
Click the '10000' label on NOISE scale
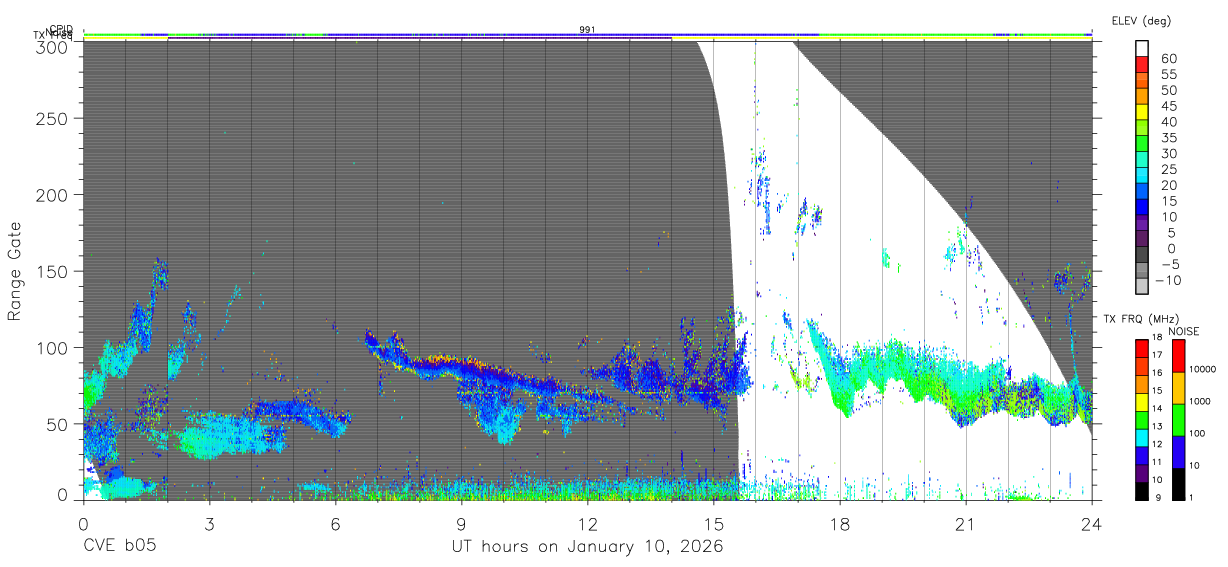click(x=1203, y=371)
